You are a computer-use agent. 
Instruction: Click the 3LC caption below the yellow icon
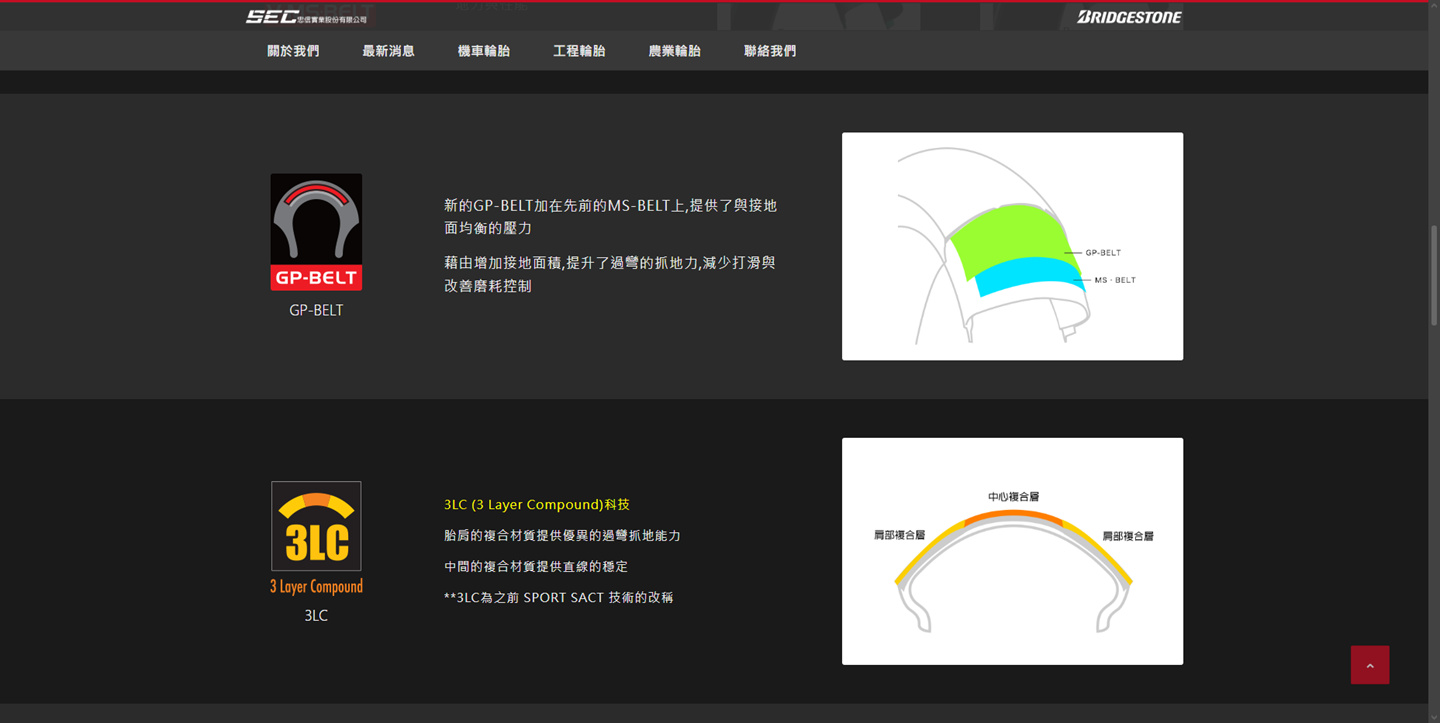[x=316, y=616]
